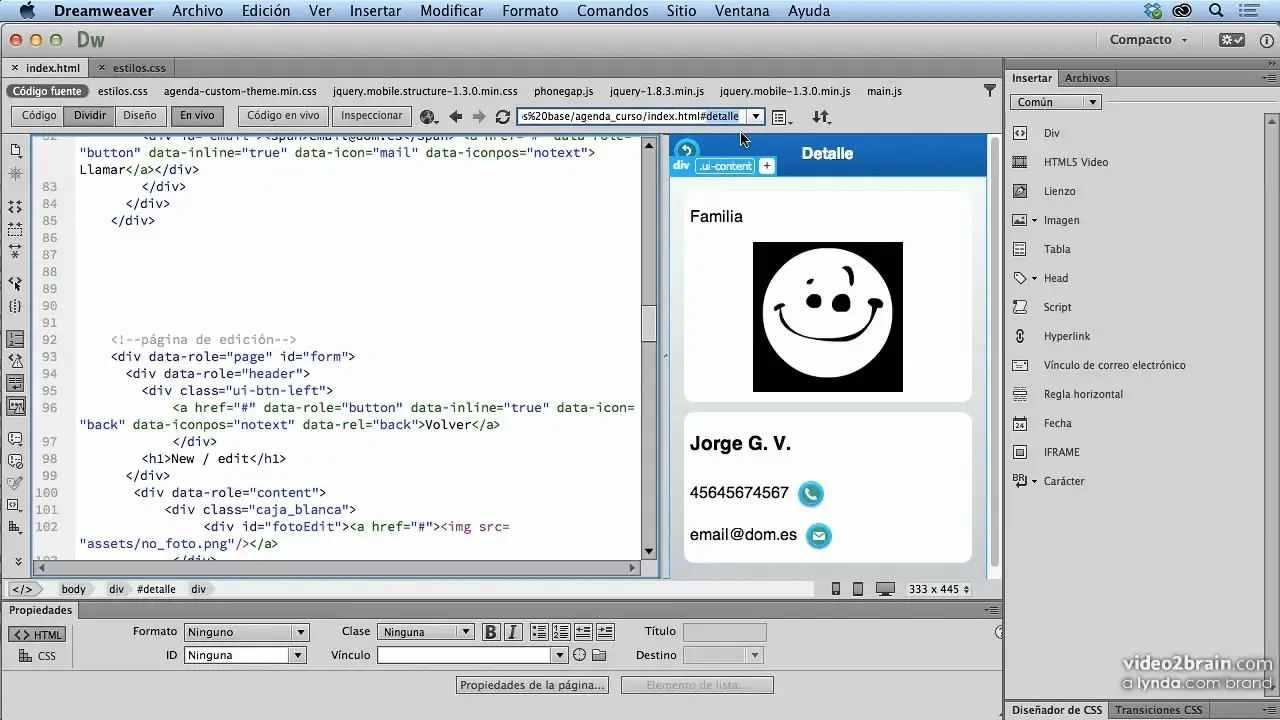Switch to Código view
Image resolution: width=1280 pixels, height=720 pixels.
[39, 116]
